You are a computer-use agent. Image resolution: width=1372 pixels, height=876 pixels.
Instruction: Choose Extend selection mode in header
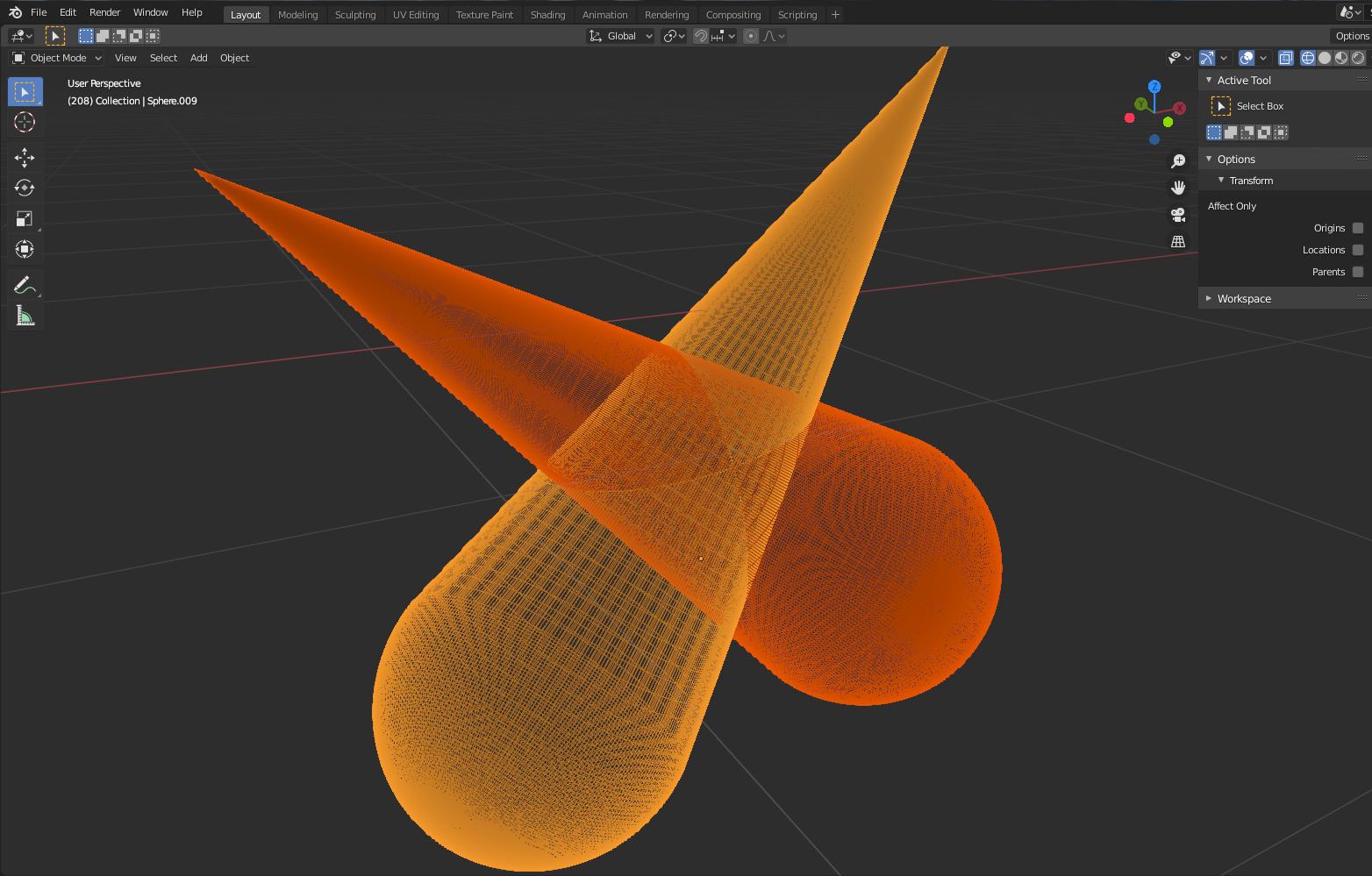(x=103, y=36)
